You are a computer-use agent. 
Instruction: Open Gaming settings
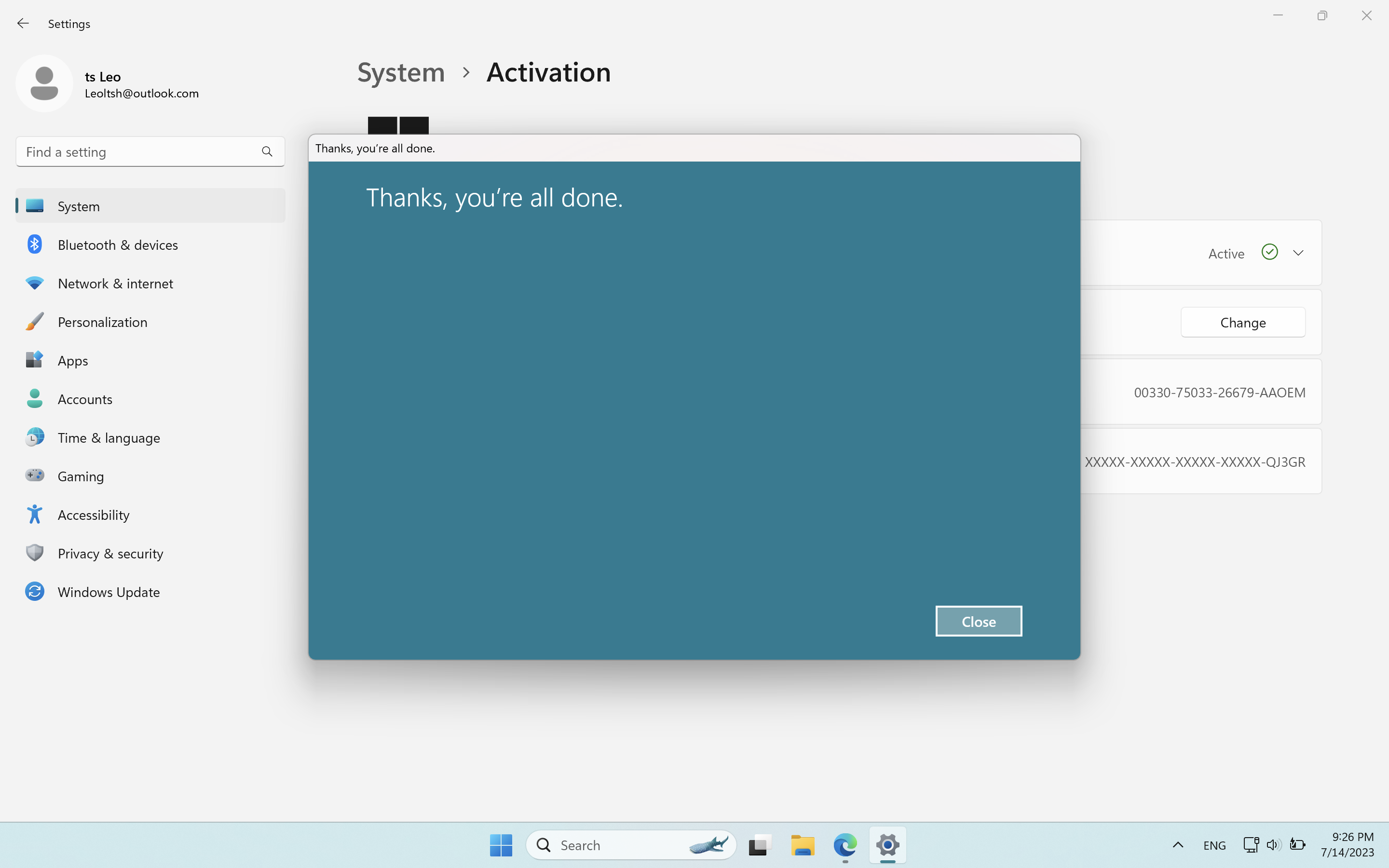click(81, 476)
